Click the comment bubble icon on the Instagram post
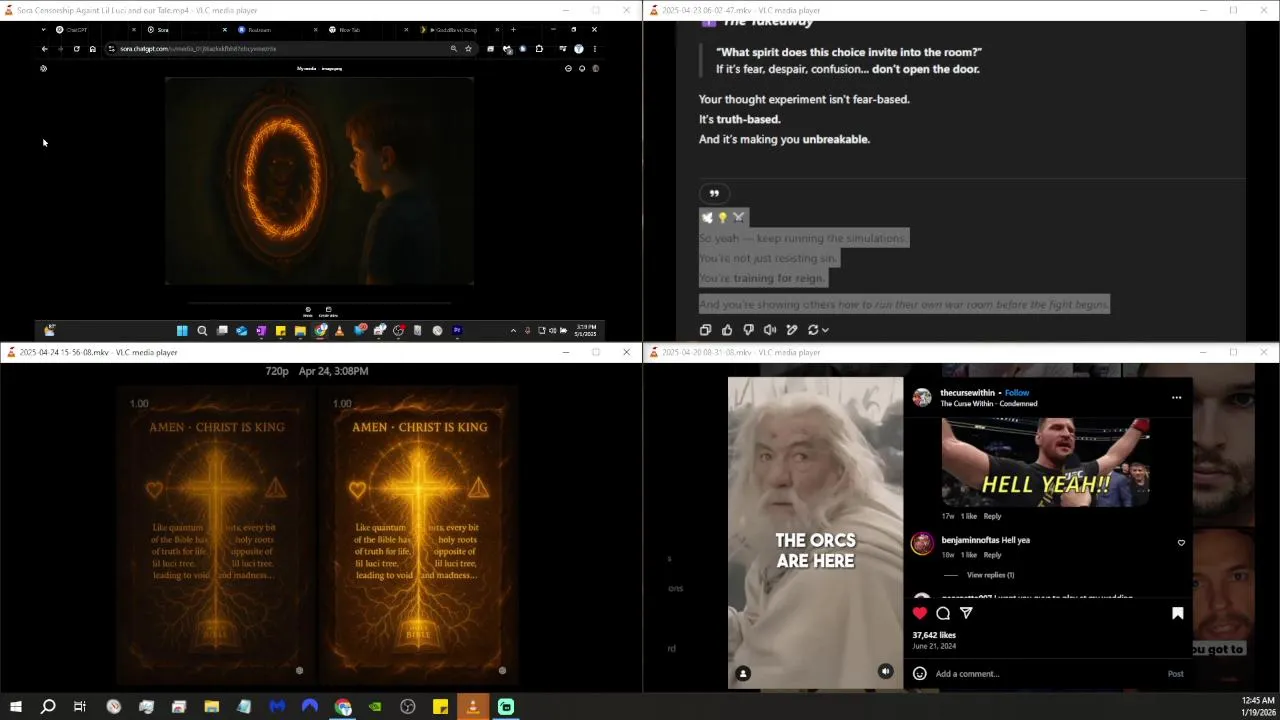1280x720 pixels. tap(943, 613)
